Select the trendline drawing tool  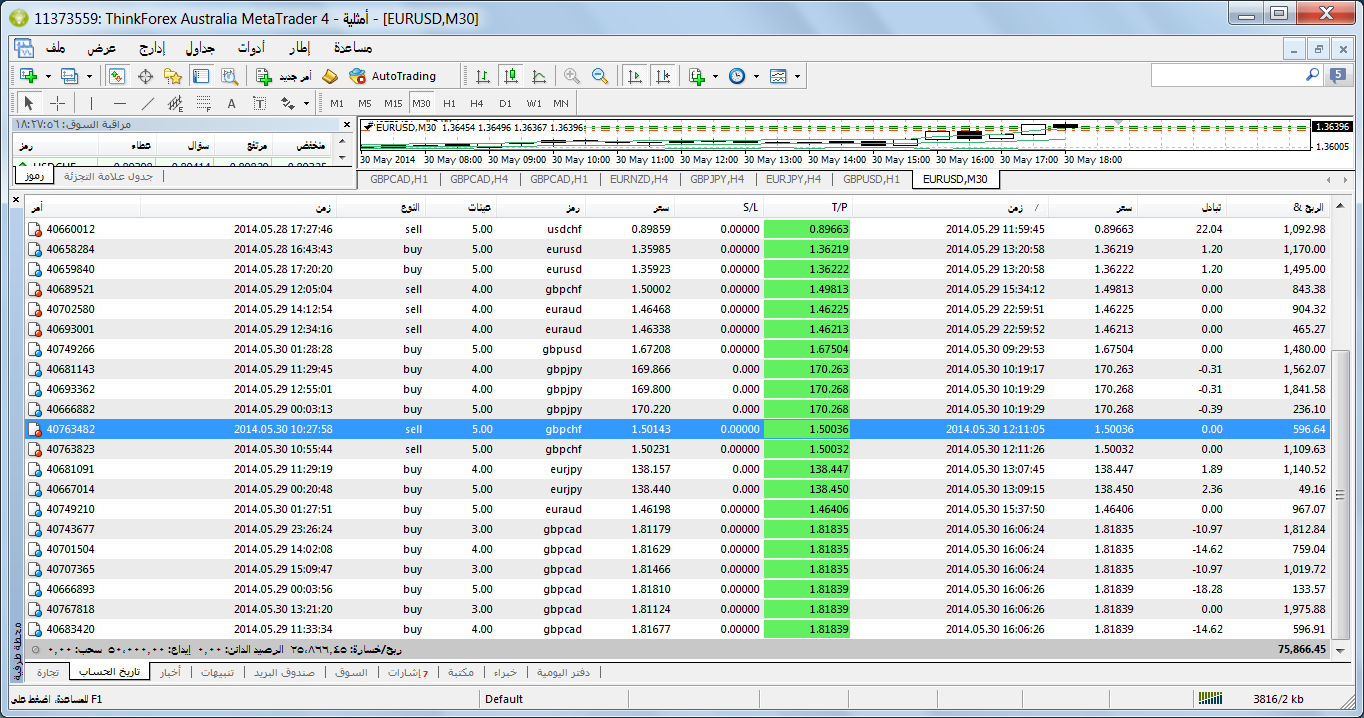(148, 103)
